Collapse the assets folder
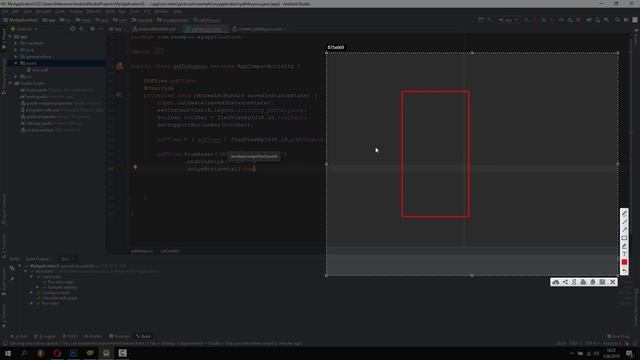This screenshot has height=360, width=640. [16, 63]
